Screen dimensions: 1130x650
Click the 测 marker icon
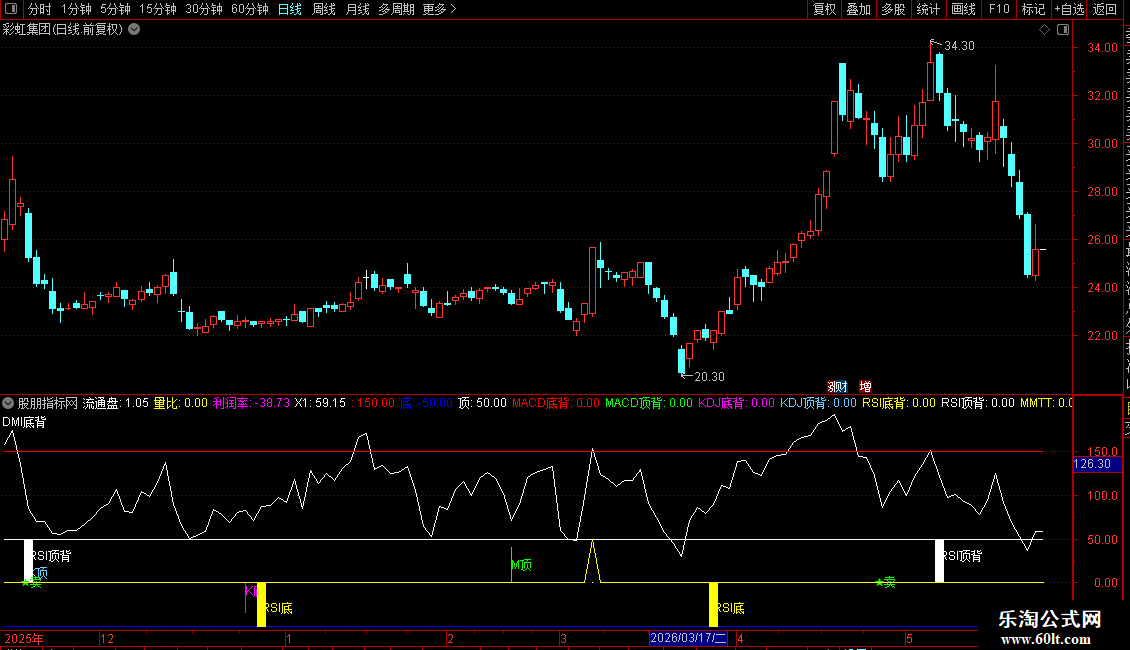click(832, 387)
